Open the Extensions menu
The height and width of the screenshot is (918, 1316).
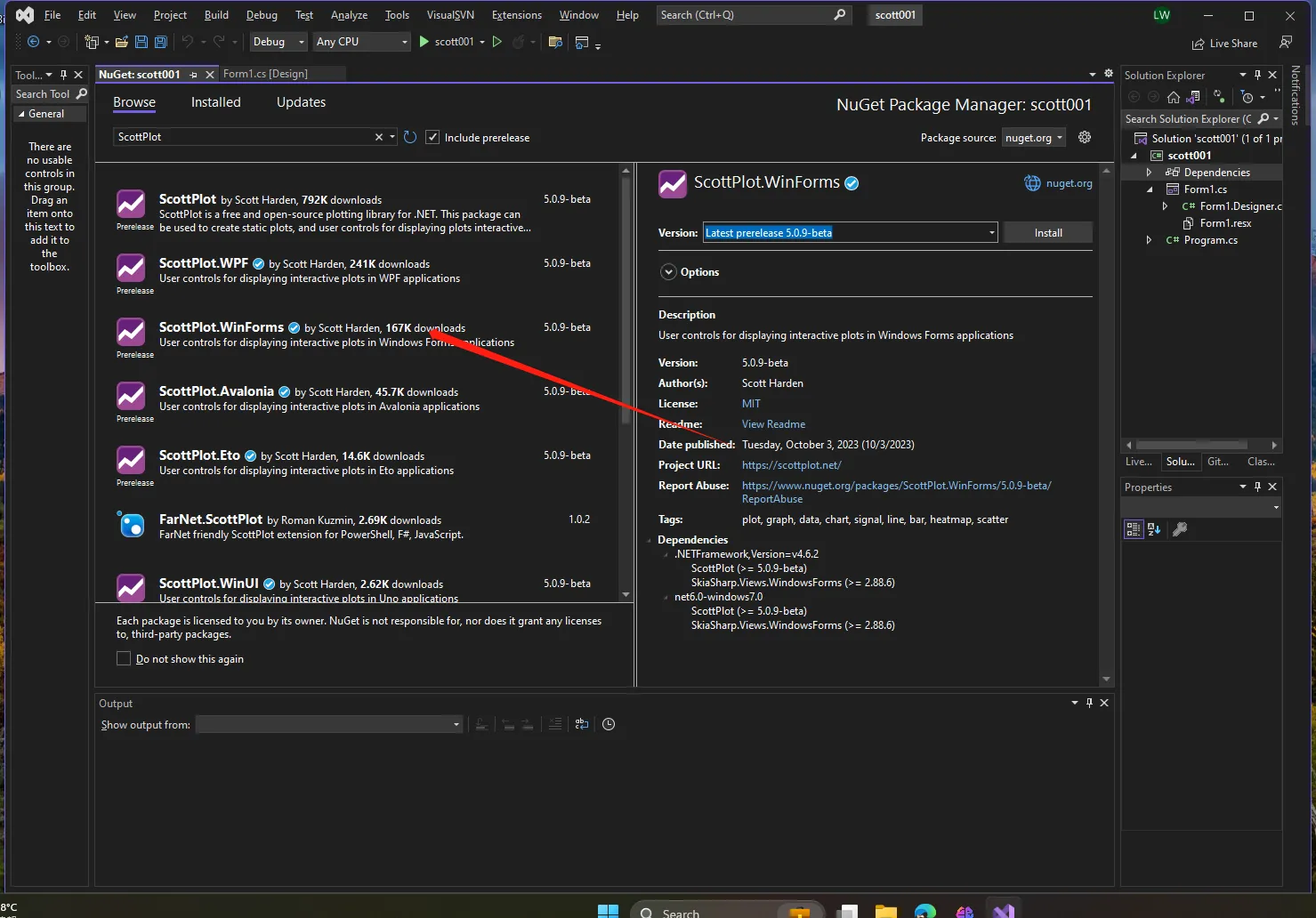pos(516,15)
